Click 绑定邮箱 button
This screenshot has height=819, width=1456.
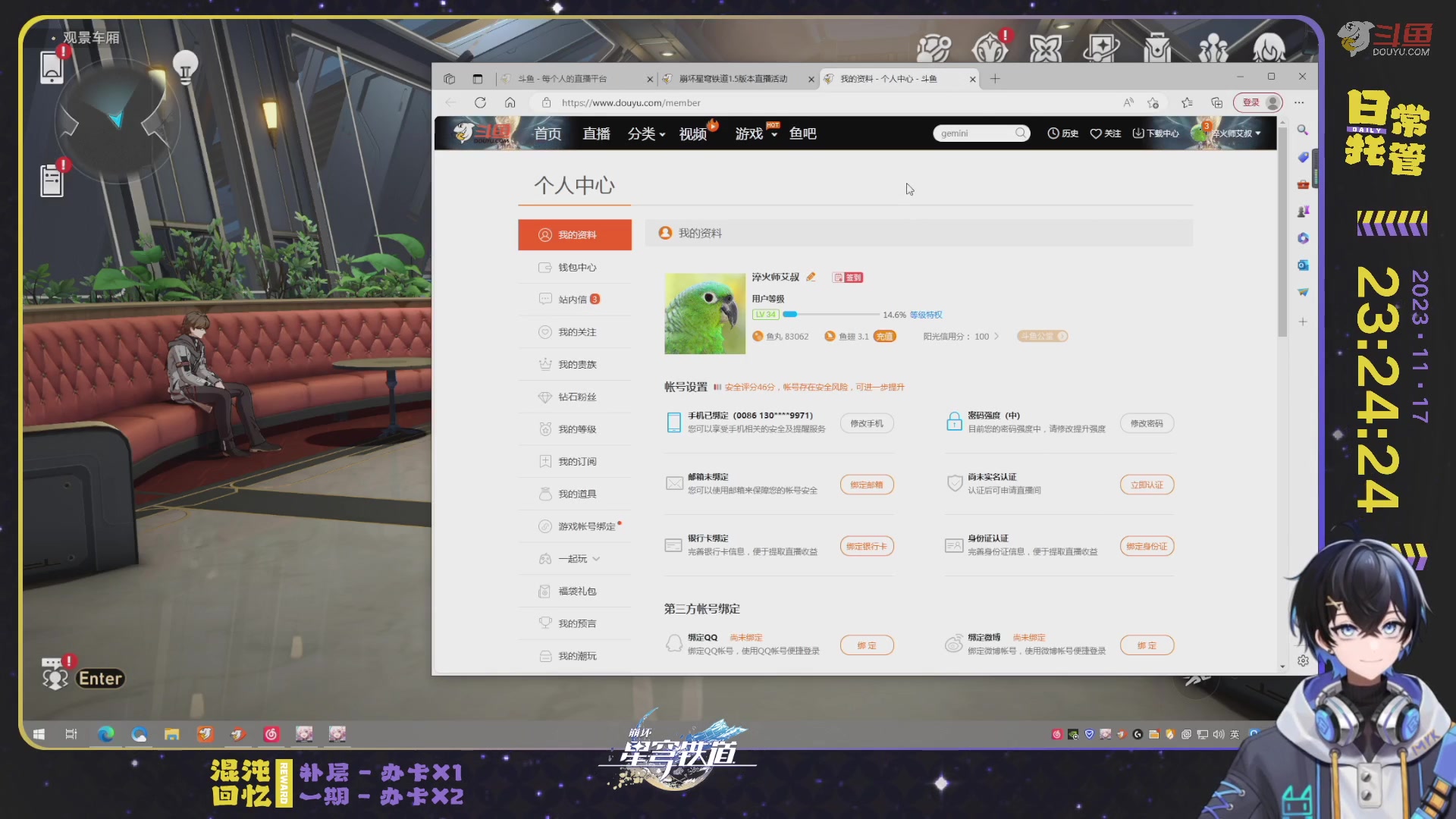(x=867, y=485)
